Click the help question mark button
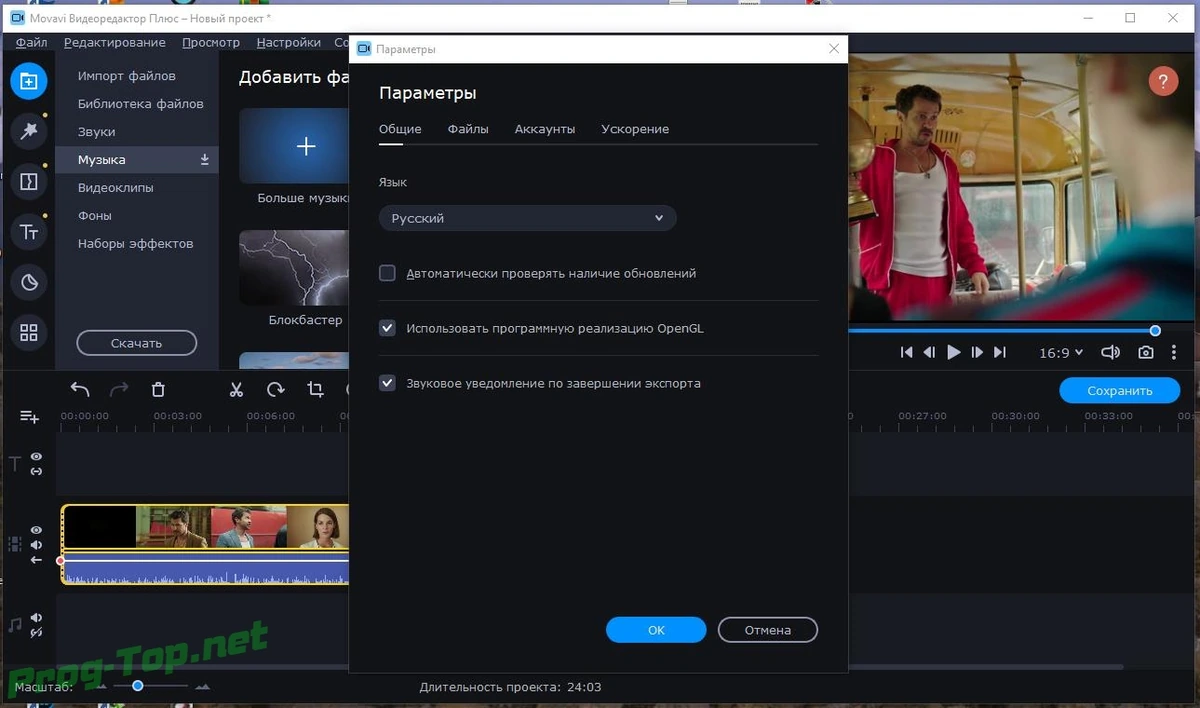 (x=1163, y=81)
